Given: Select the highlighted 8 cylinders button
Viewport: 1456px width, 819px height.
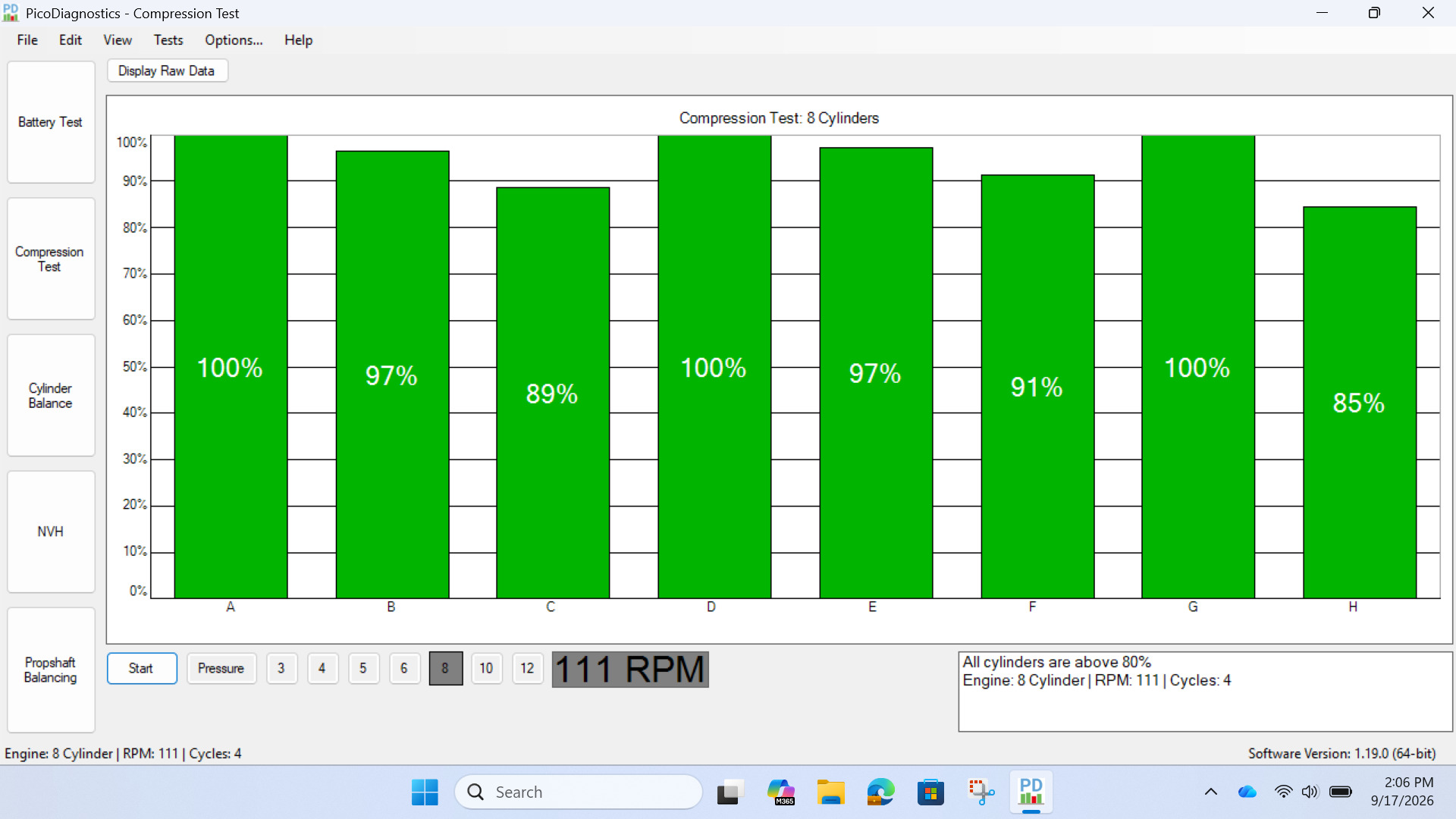Looking at the screenshot, I should [445, 668].
